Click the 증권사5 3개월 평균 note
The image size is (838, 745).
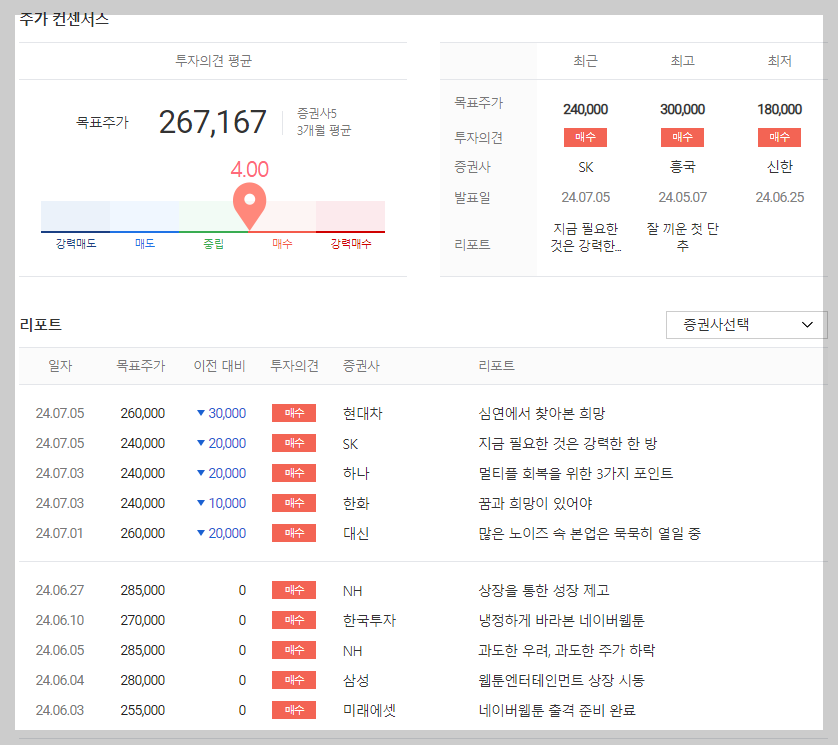[x=324, y=122]
